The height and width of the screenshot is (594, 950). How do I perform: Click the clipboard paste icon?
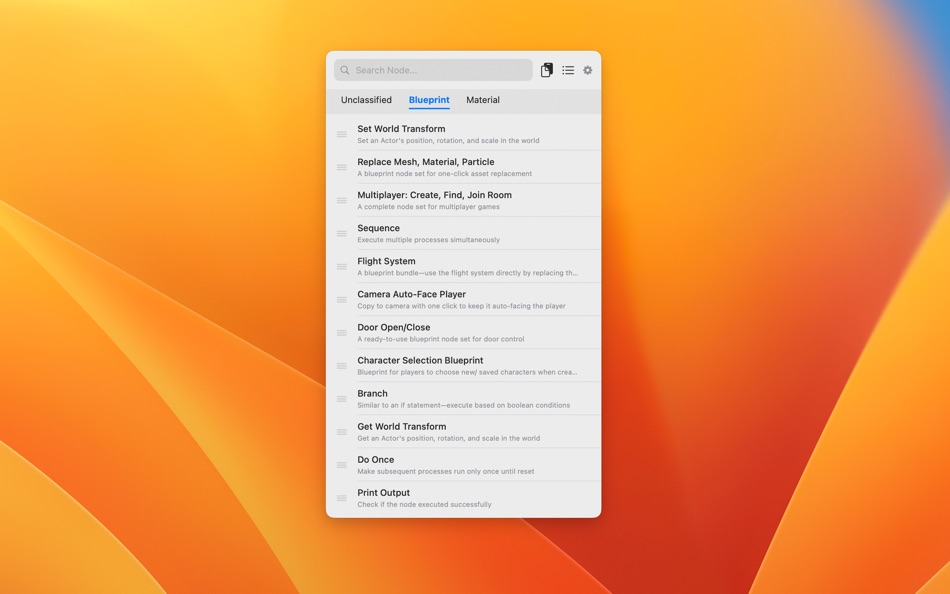[x=546, y=70]
